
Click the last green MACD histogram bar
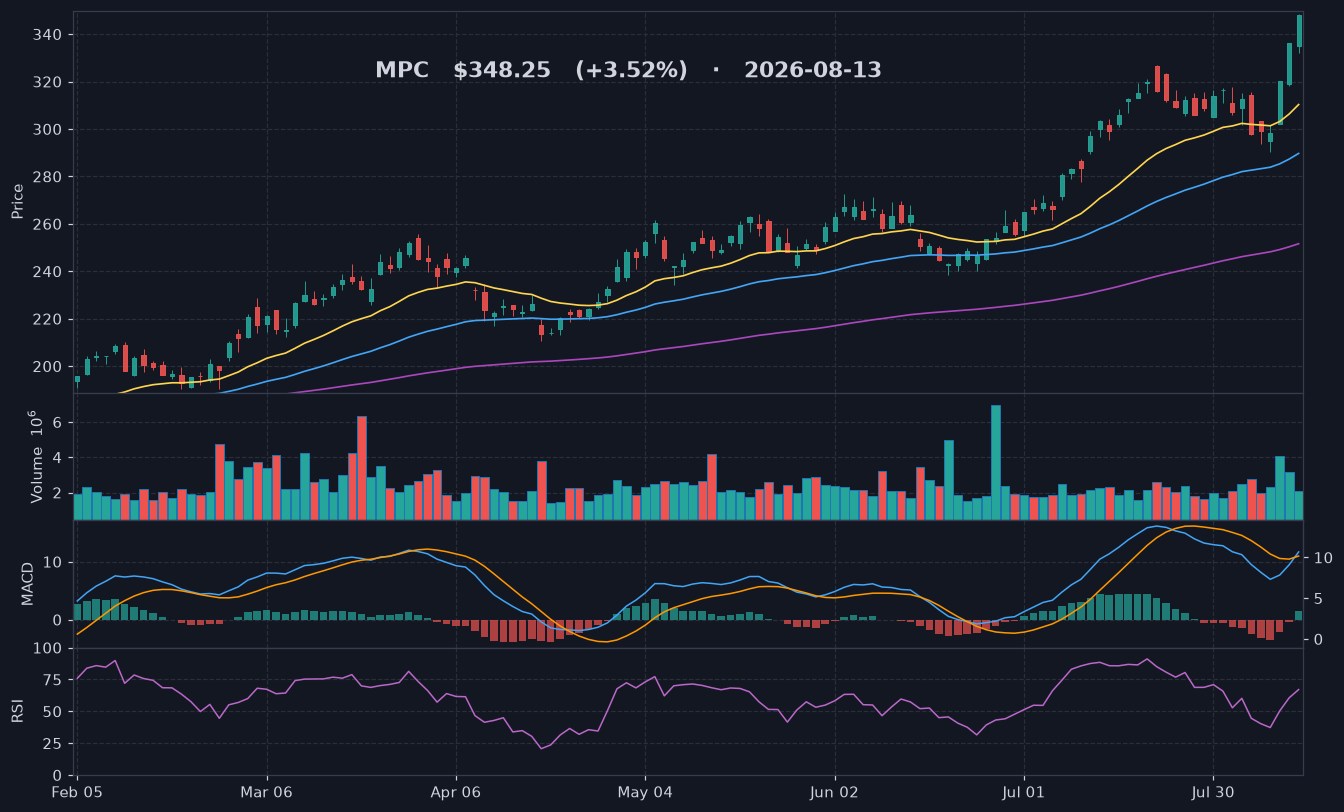tap(1299, 615)
